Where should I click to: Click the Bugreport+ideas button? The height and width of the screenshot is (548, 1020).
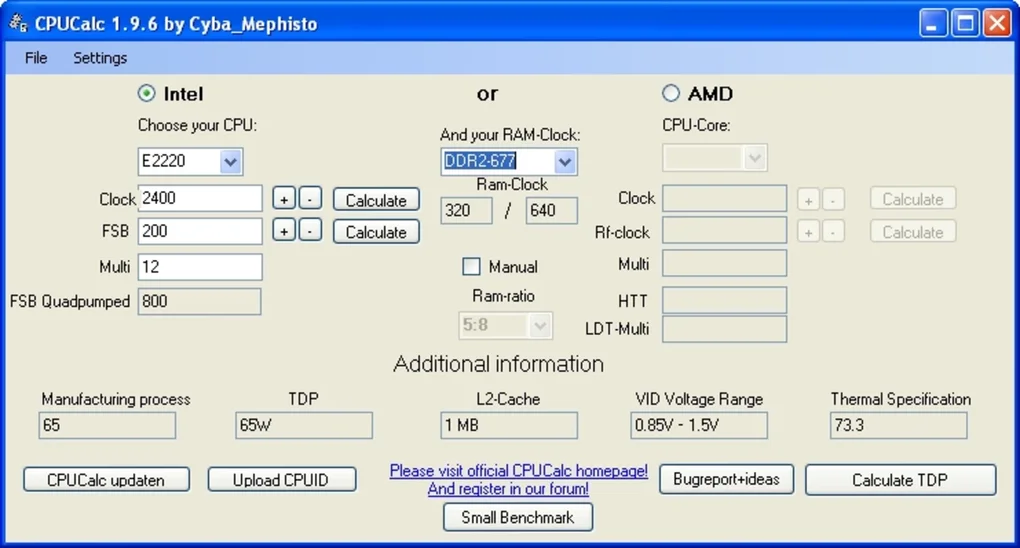726,479
